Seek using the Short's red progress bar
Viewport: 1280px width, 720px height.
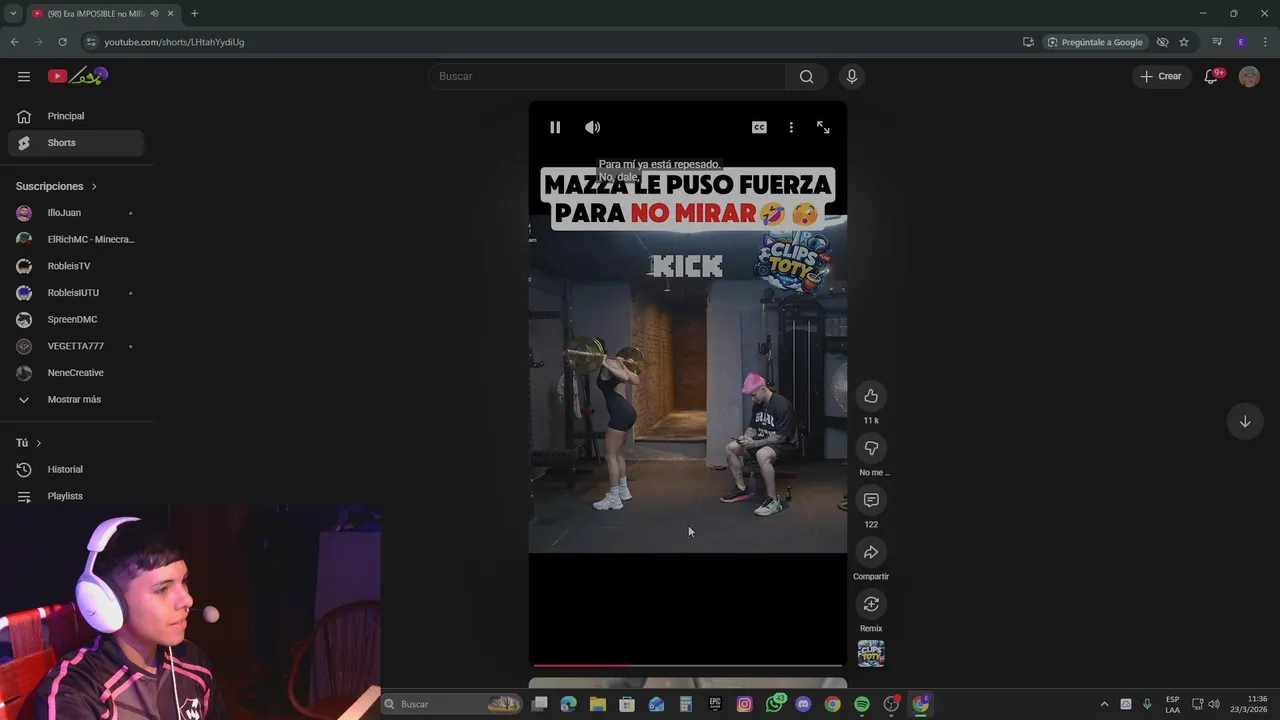(x=688, y=665)
